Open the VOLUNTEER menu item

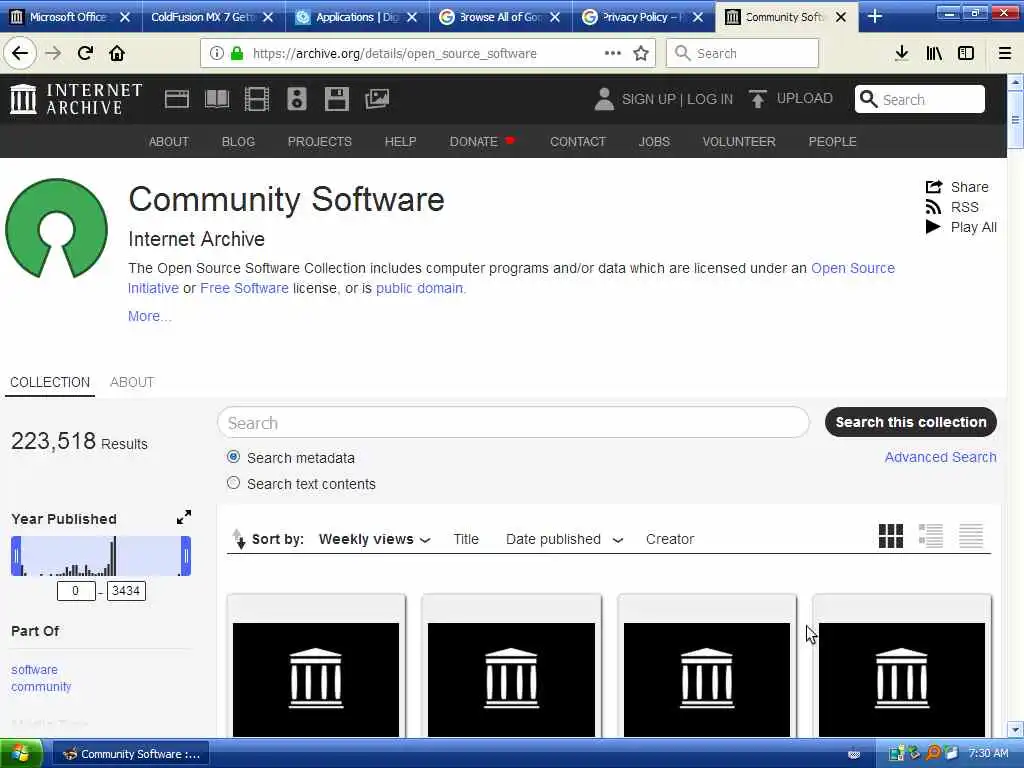tap(739, 142)
